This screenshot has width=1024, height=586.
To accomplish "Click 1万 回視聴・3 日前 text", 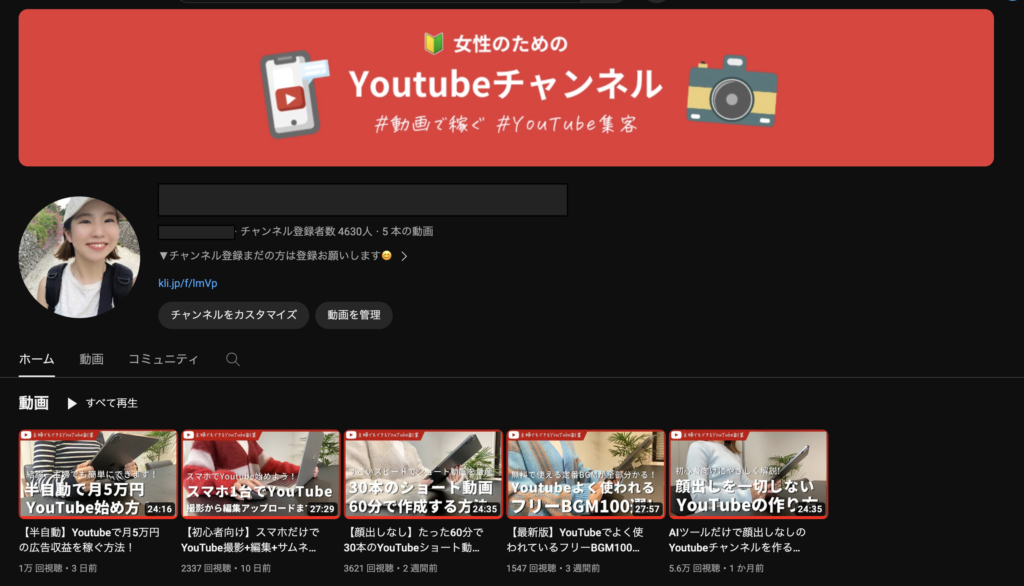I will 57,568.
